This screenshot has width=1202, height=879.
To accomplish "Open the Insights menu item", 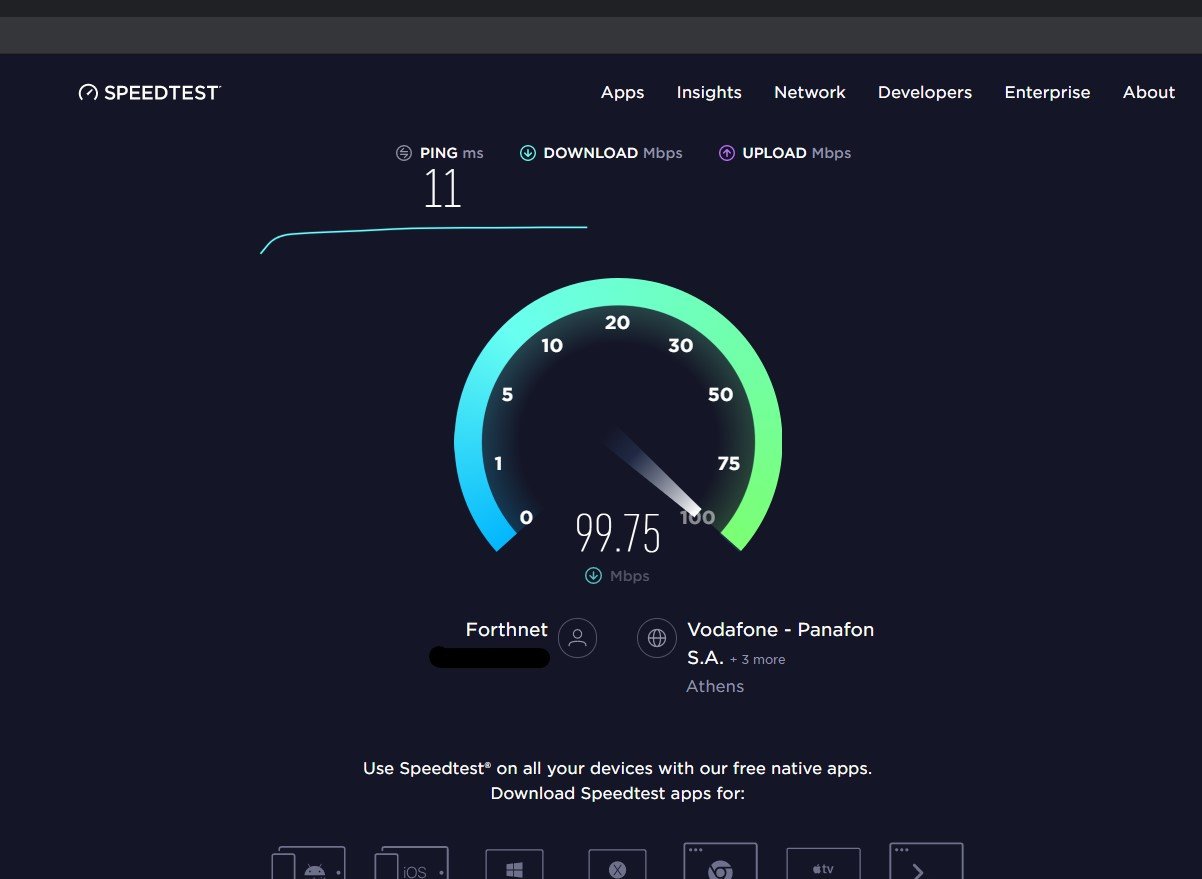I will pyautogui.click(x=709, y=92).
